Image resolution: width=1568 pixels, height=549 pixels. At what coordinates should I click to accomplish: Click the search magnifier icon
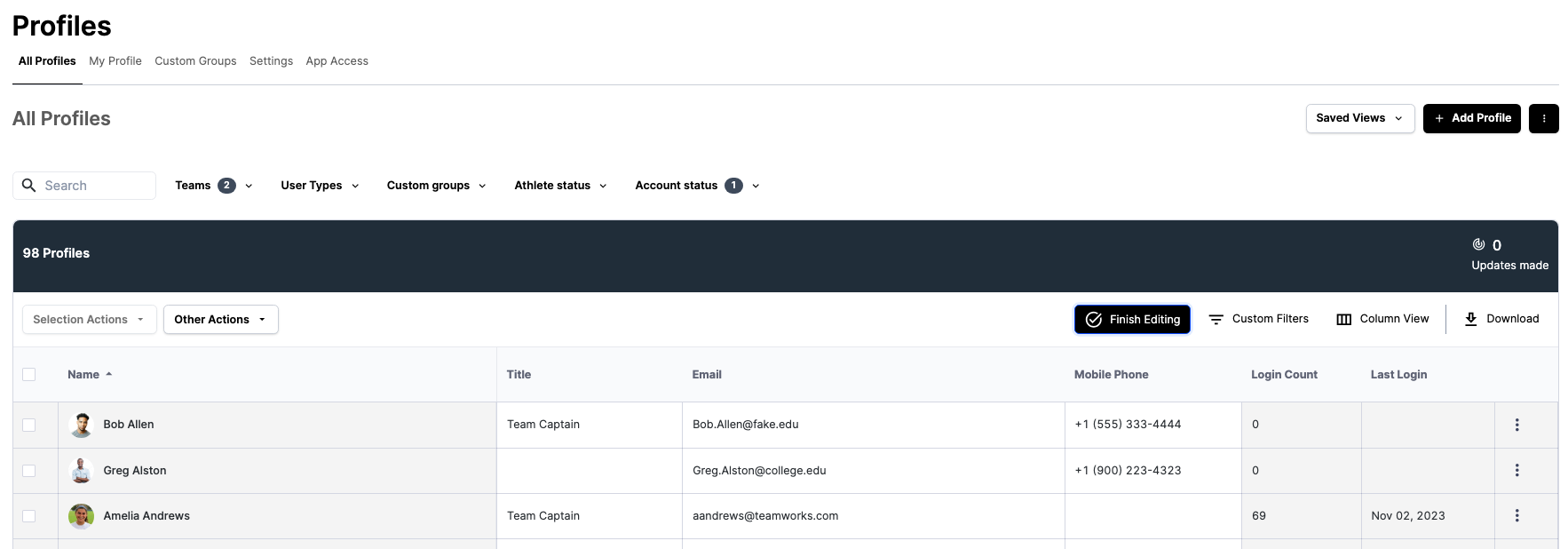(x=28, y=185)
